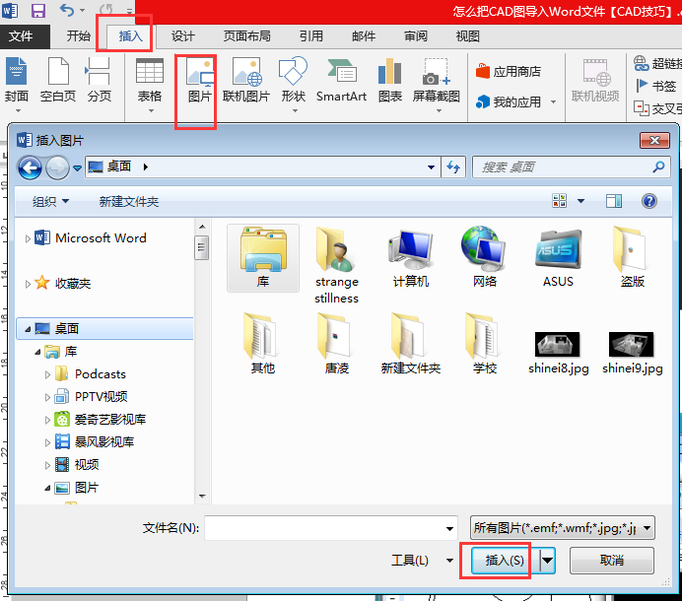Go back in the Insert Picture dialog
Screen dimensions: 682x601
point(30,167)
